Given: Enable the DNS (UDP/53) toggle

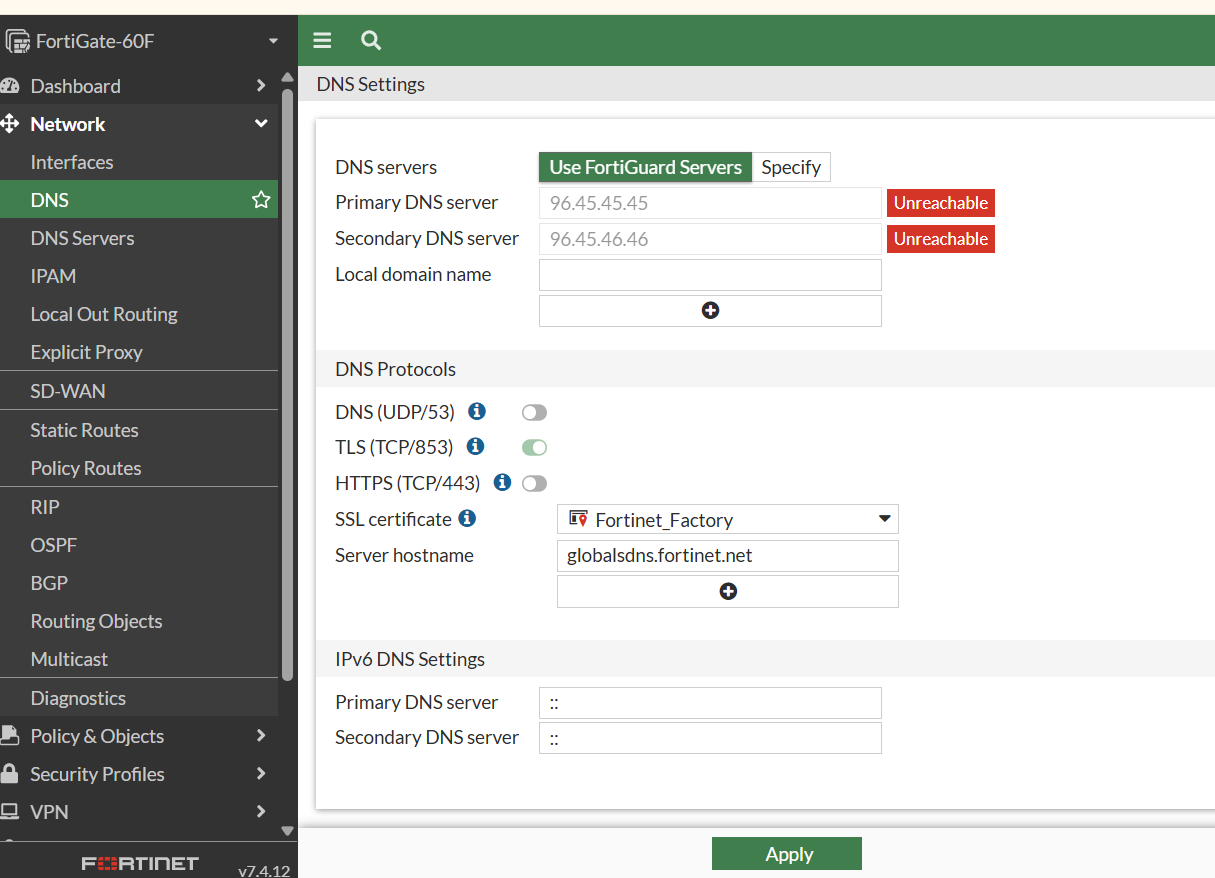Looking at the screenshot, I should (x=535, y=413).
